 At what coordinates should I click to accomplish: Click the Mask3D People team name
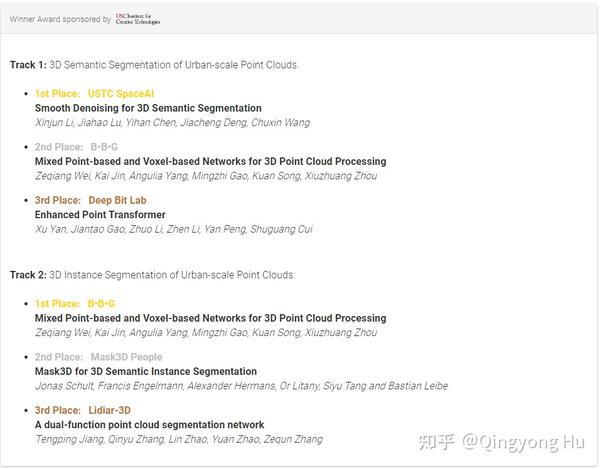point(126,357)
